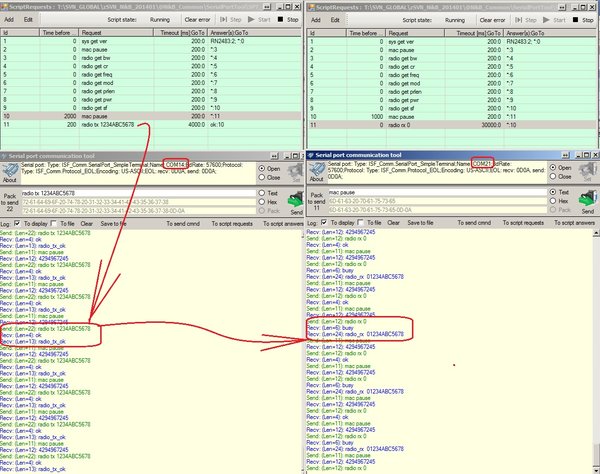Click 'mac pause' send text field on right

[x=437, y=192]
